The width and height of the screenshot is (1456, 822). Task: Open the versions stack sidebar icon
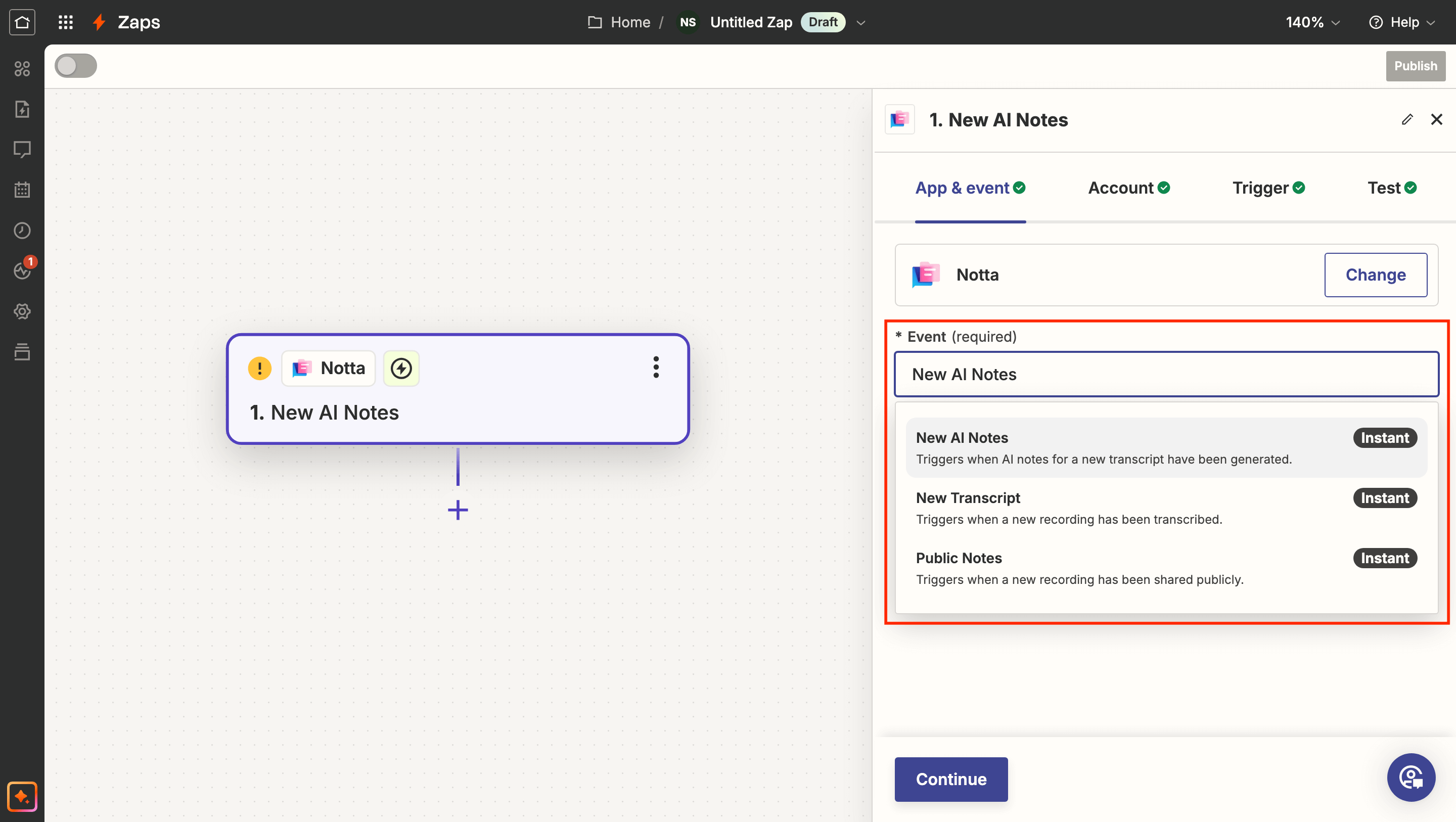22,352
